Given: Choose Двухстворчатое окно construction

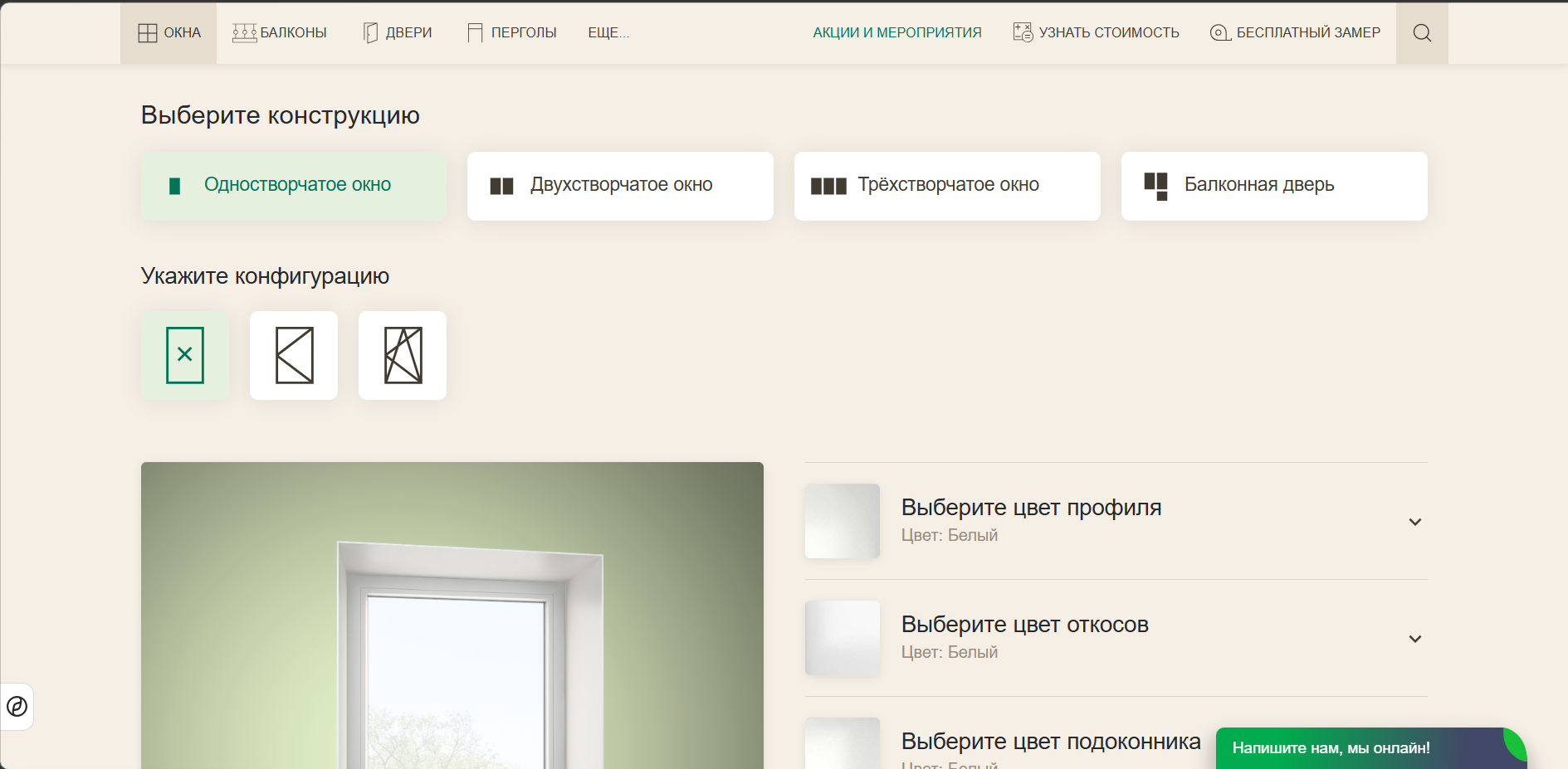Looking at the screenshot, I should (x=620, y=186).
